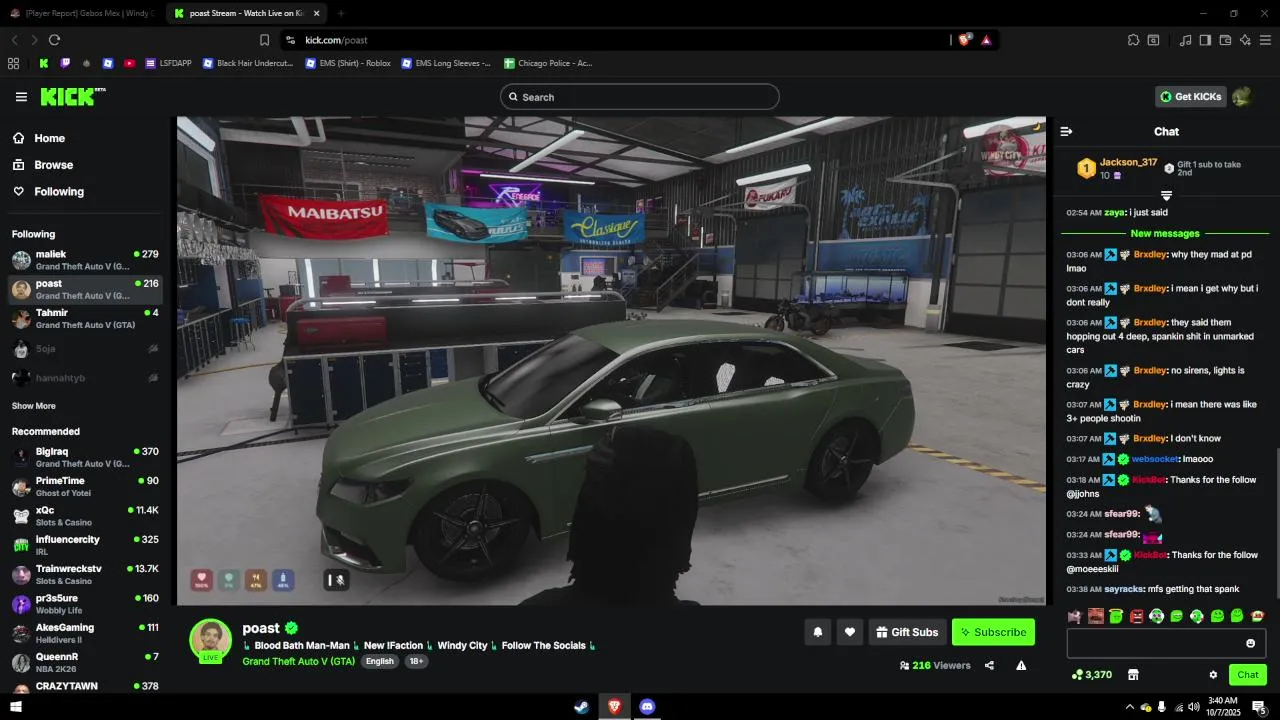Open Trainwreckstv recommended channel

click(x=85, y=575)
